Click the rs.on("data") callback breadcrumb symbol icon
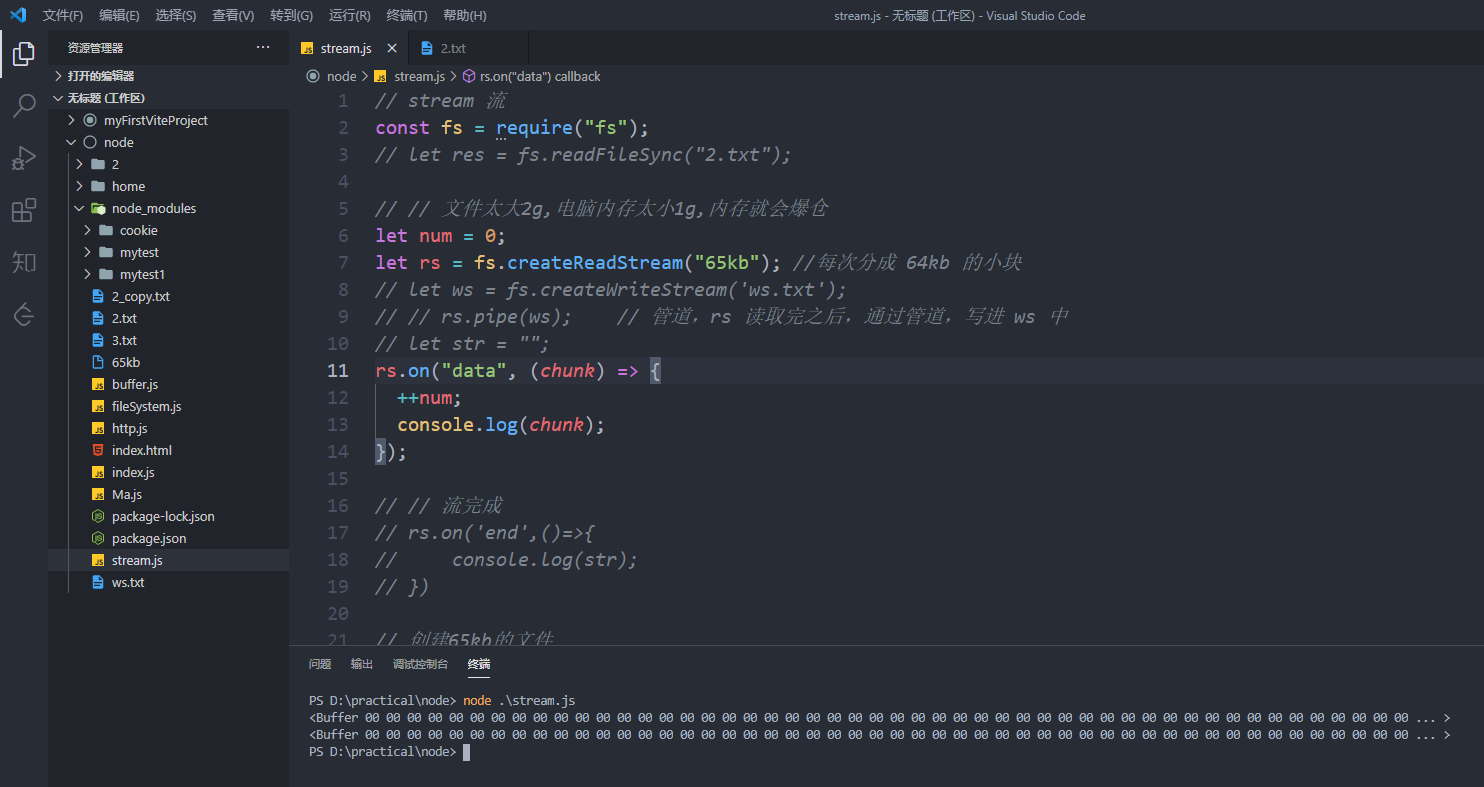1484x787 pixels. click(469, 76)
